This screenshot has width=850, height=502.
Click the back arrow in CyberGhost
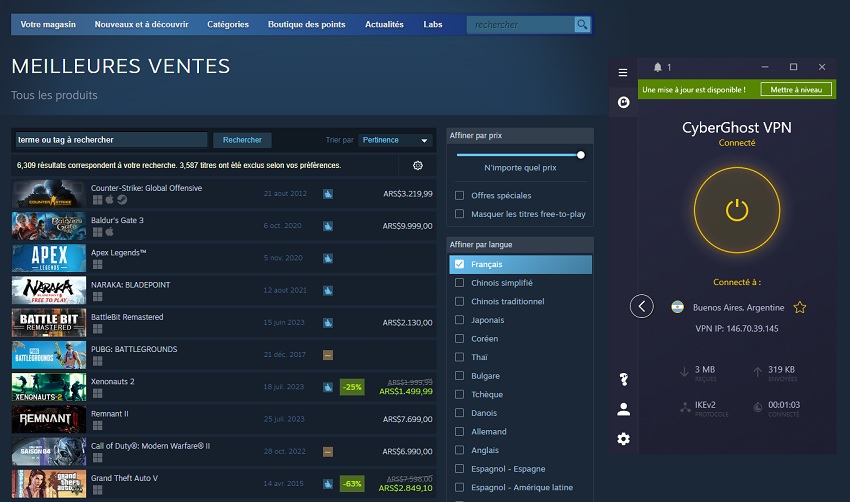click(641, 306)
